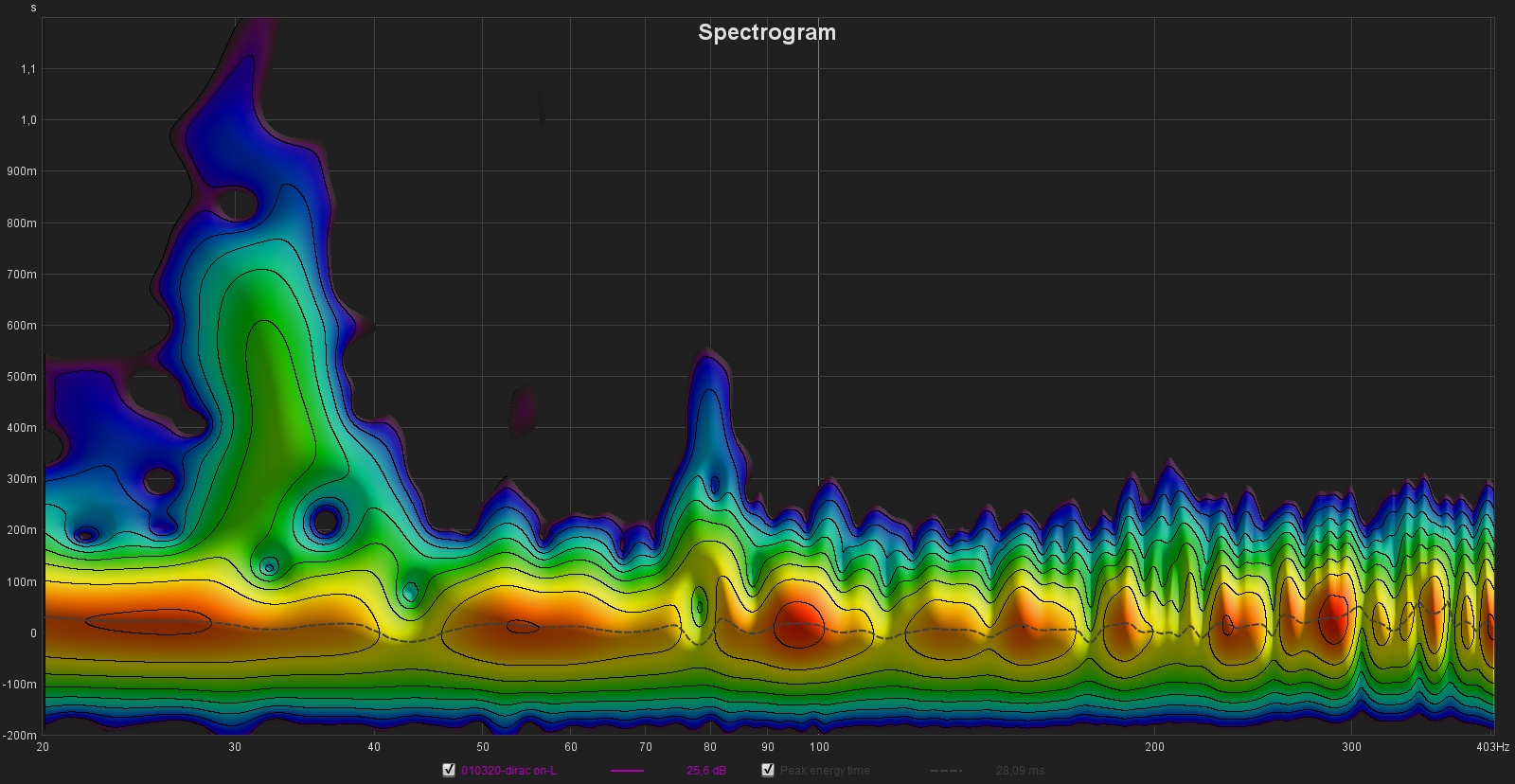The height and width of the screenshot is (784, 1515).
Task: Click the red hotspot just below 100 Hz
Action: 798,625
